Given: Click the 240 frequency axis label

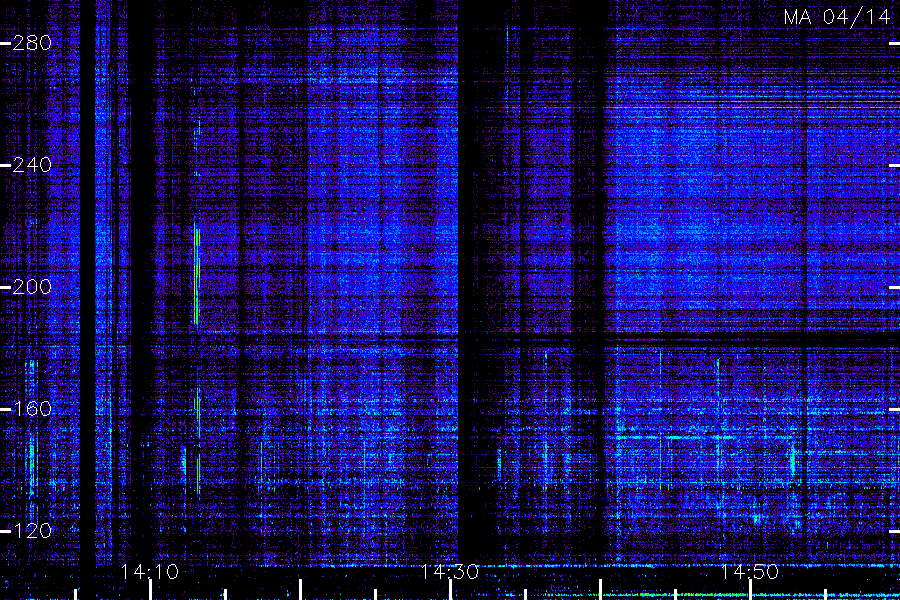Looking at the screenshot, I should (x=32, y=165).
